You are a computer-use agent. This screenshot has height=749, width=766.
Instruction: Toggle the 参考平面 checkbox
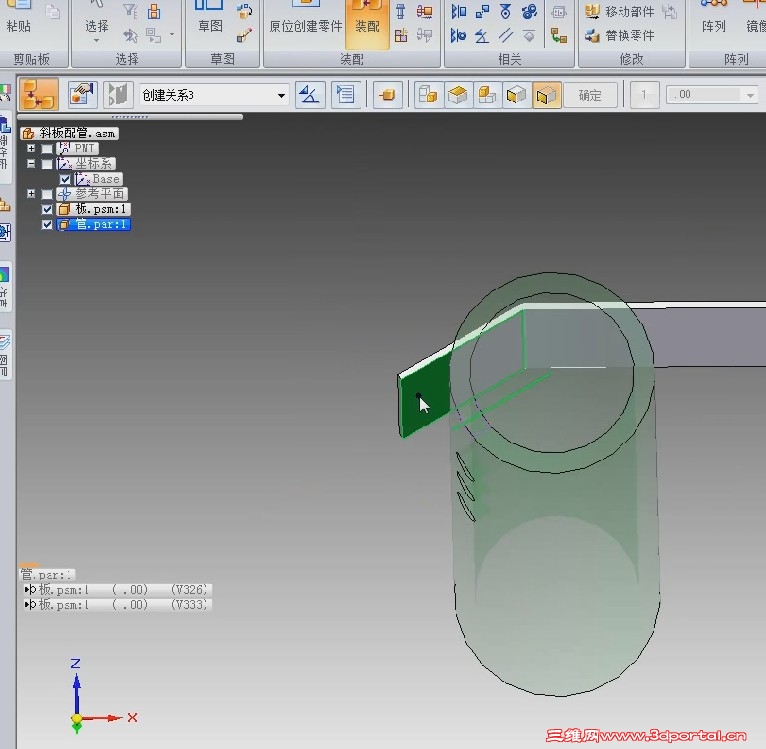click(47, 194)
